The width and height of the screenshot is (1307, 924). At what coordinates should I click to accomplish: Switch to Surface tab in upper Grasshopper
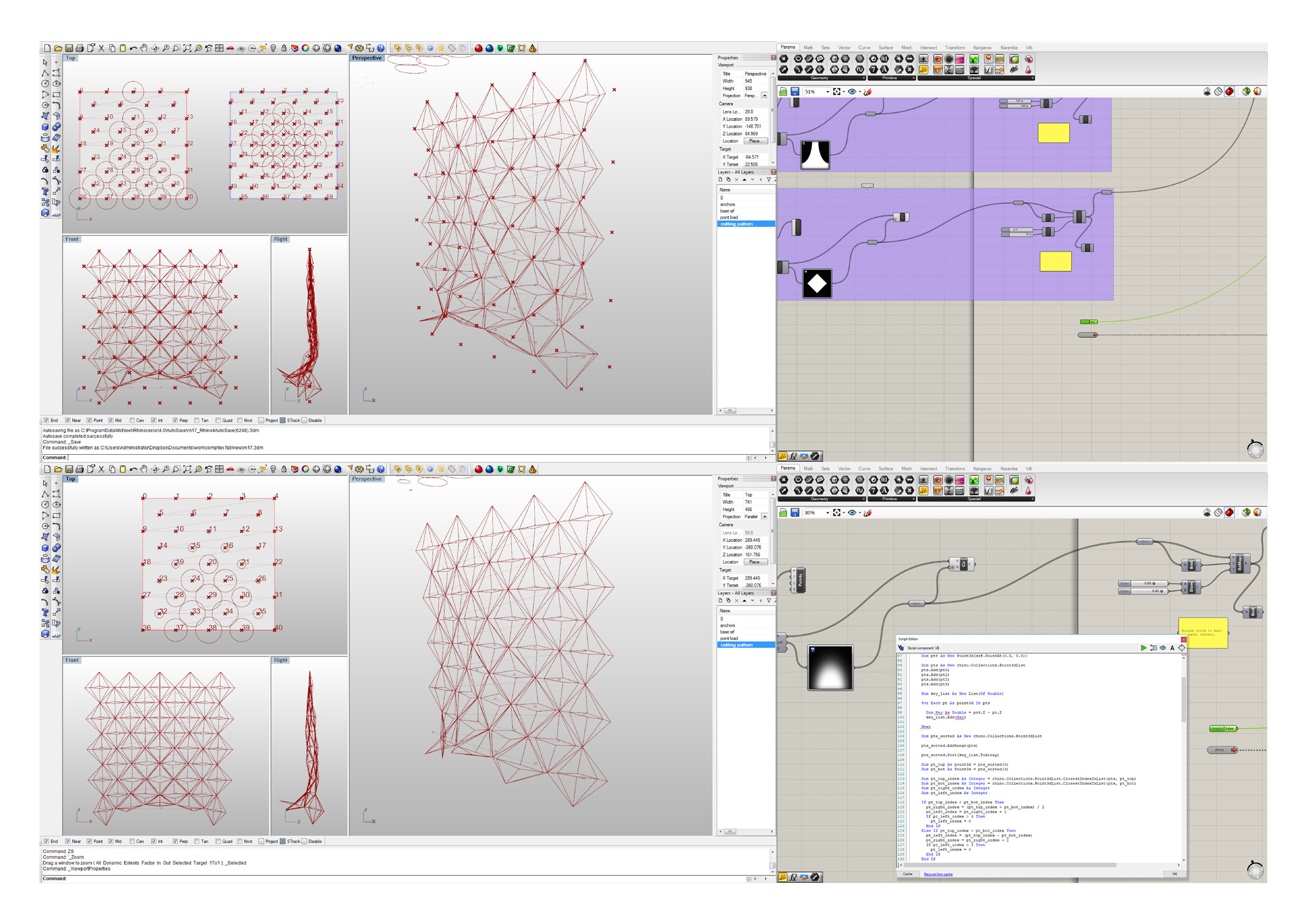886,48
